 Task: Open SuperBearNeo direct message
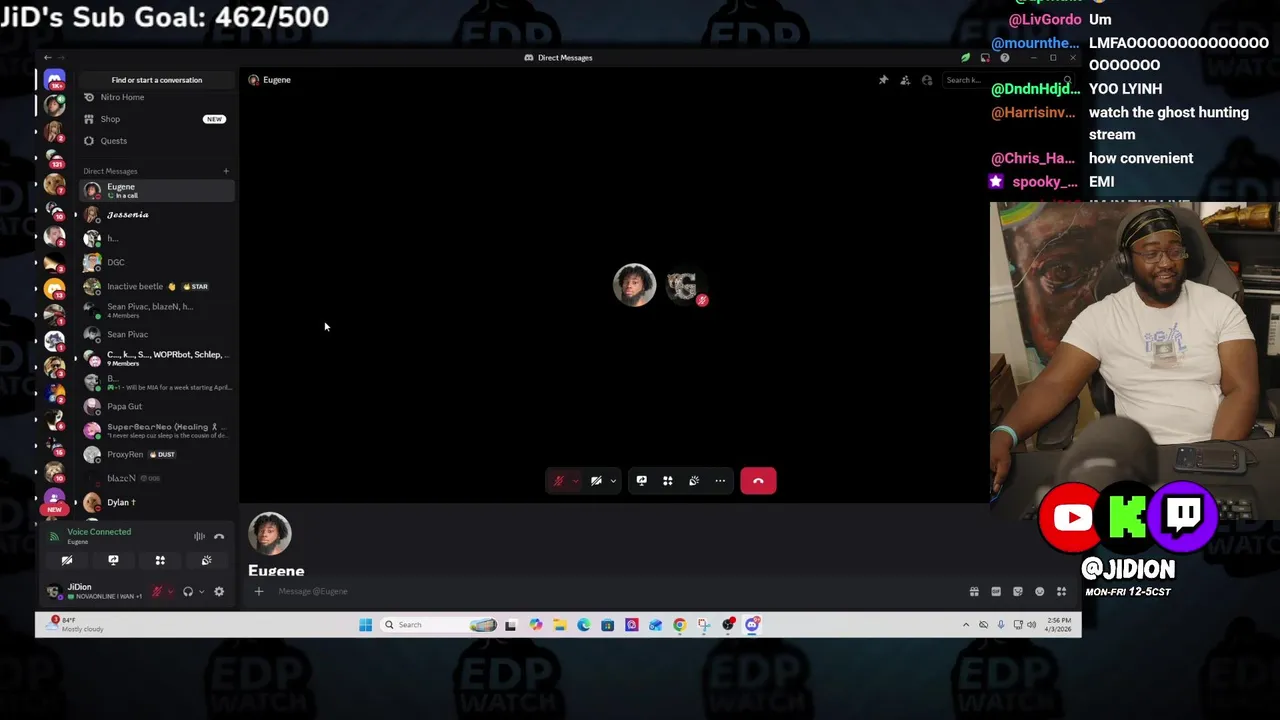click(x=158, y=431)
